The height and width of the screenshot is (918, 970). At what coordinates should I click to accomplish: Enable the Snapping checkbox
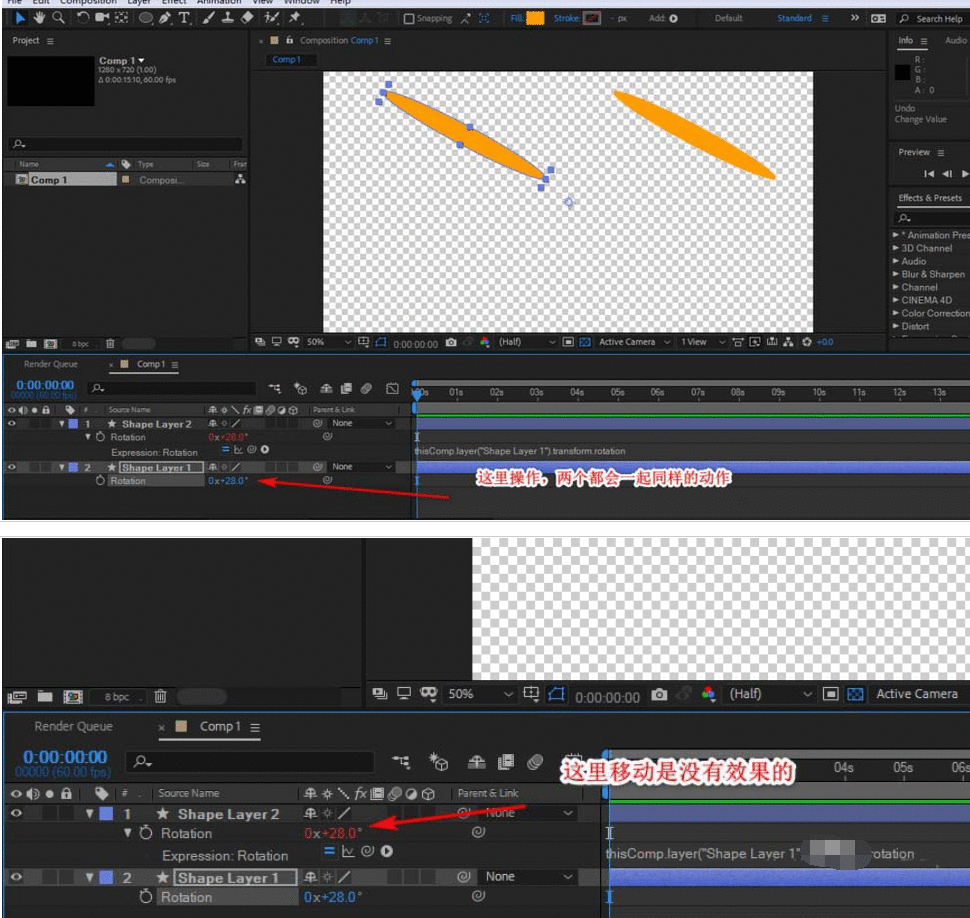click(409, 18)
